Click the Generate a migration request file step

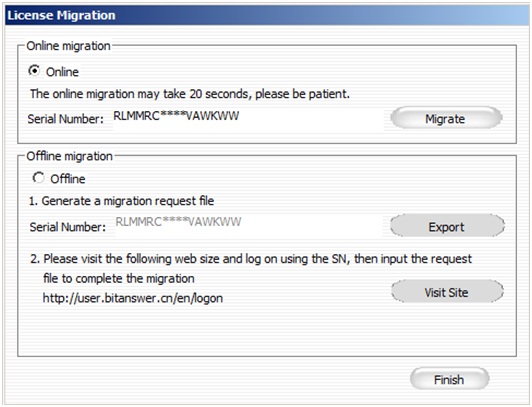coord(121,201)
